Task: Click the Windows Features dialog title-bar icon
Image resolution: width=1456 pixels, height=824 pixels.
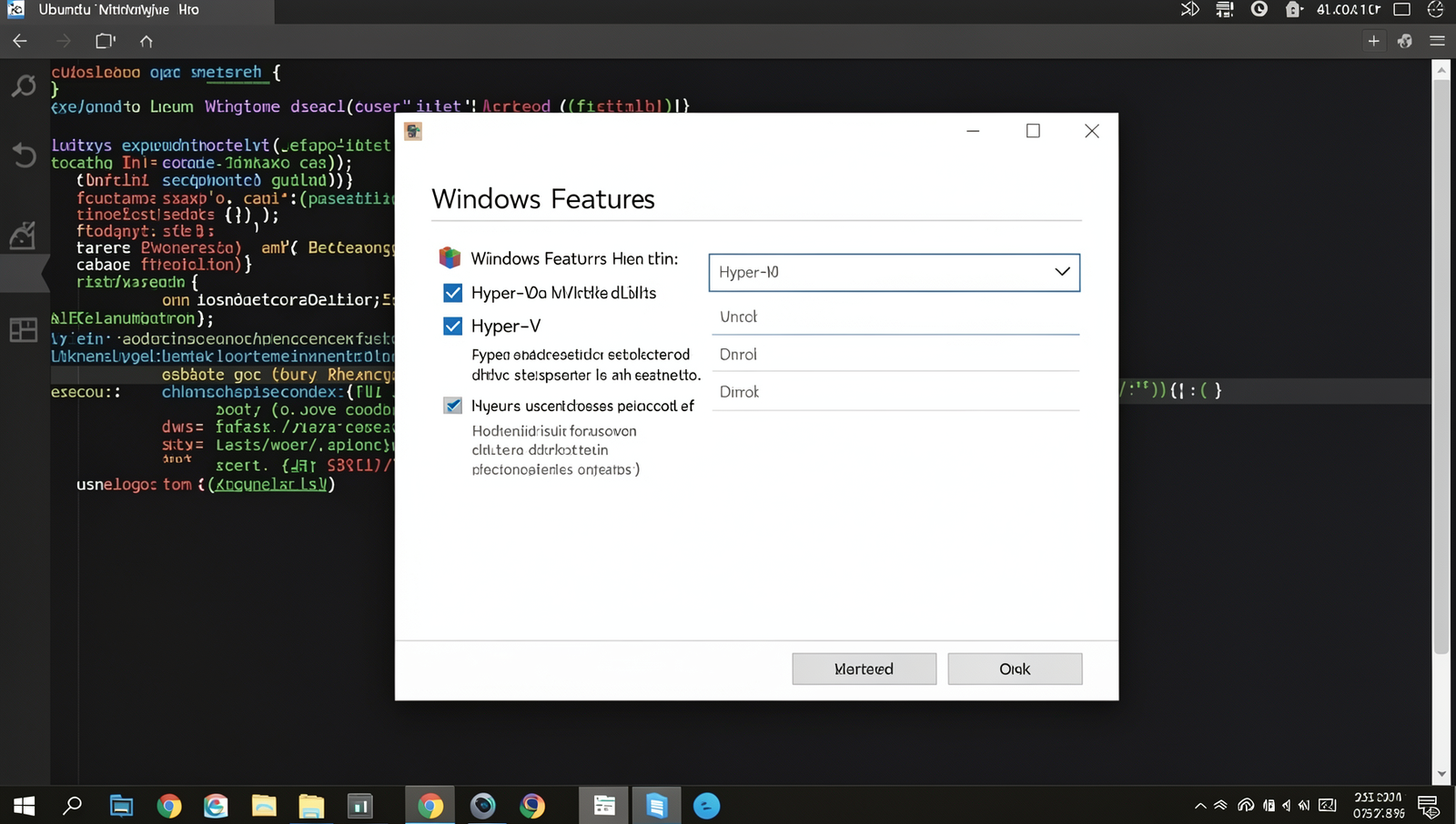Action: 413,131
